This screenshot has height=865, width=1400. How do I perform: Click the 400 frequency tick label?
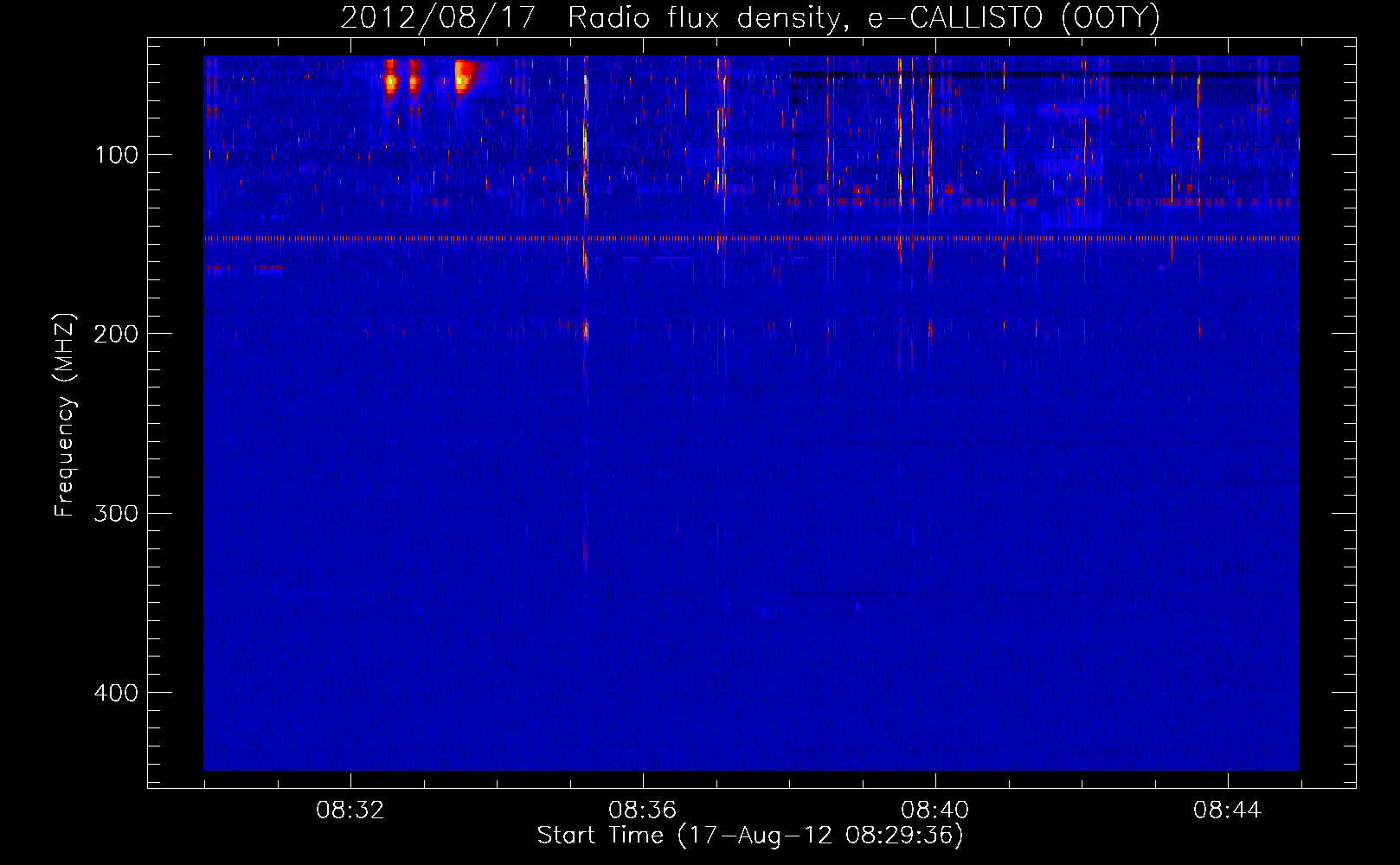click(117, 693)
